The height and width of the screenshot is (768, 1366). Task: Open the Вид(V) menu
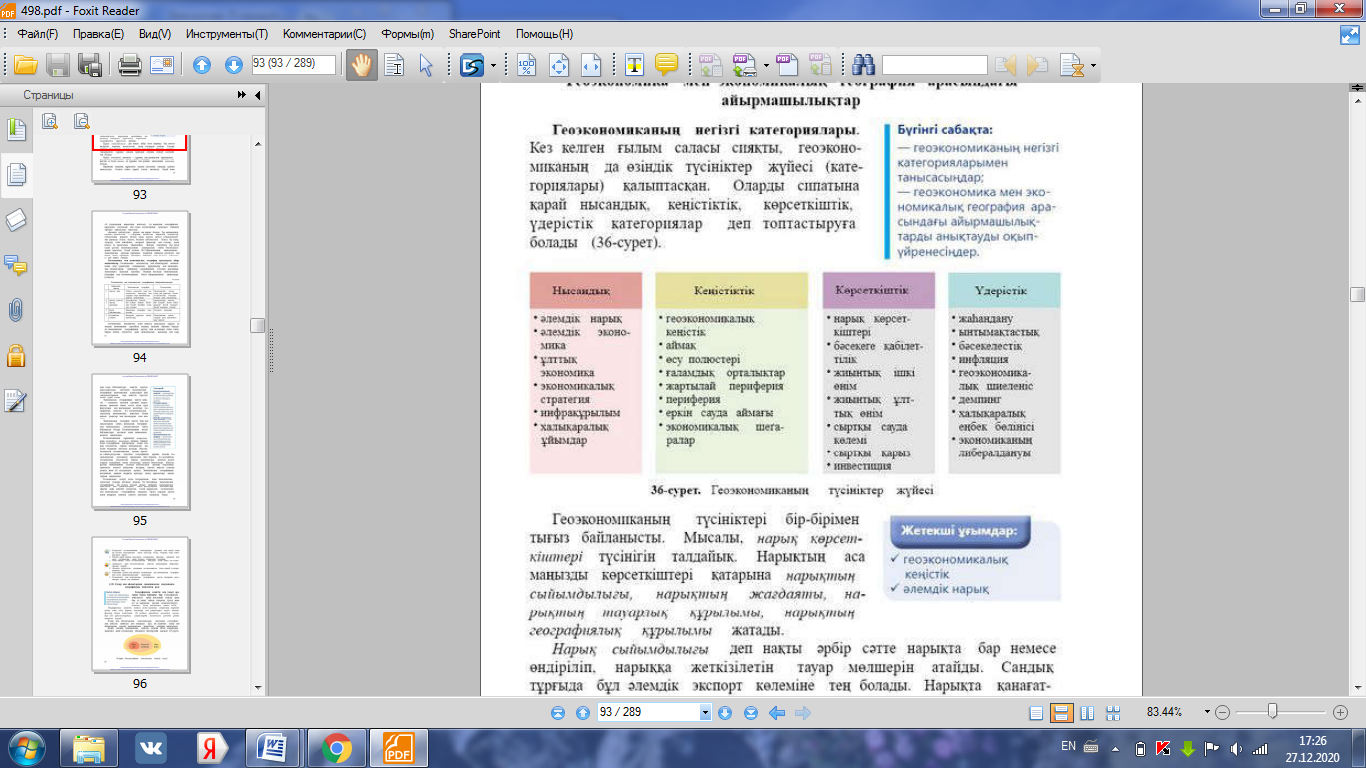[155, 33]
